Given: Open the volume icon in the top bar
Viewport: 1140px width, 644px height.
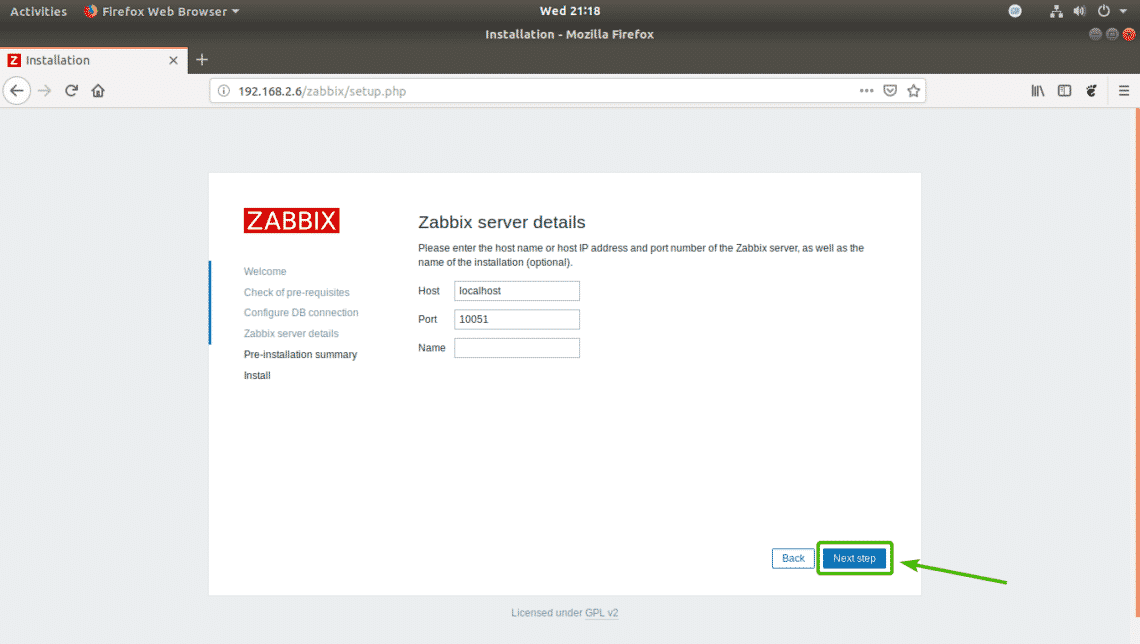Looking at the screenshot, I should tap(1080, 11).
